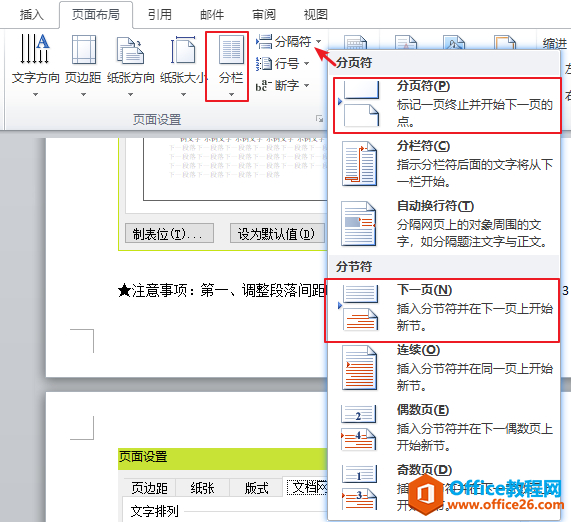Click the 行号 line numbers icon

point(264,64)
